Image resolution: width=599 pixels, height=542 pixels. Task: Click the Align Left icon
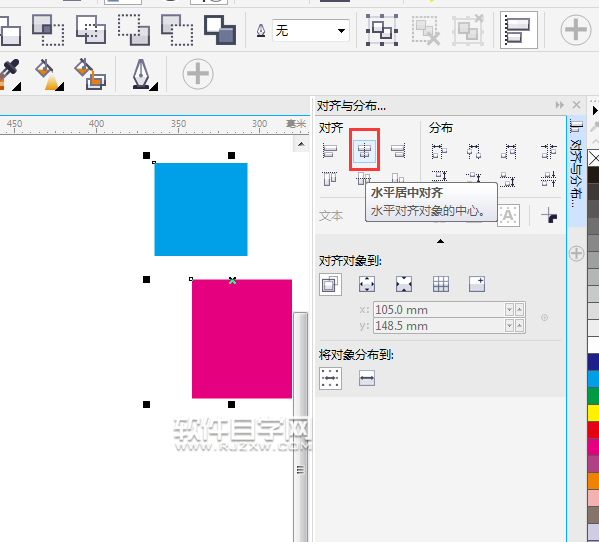[x=330, y=150]
